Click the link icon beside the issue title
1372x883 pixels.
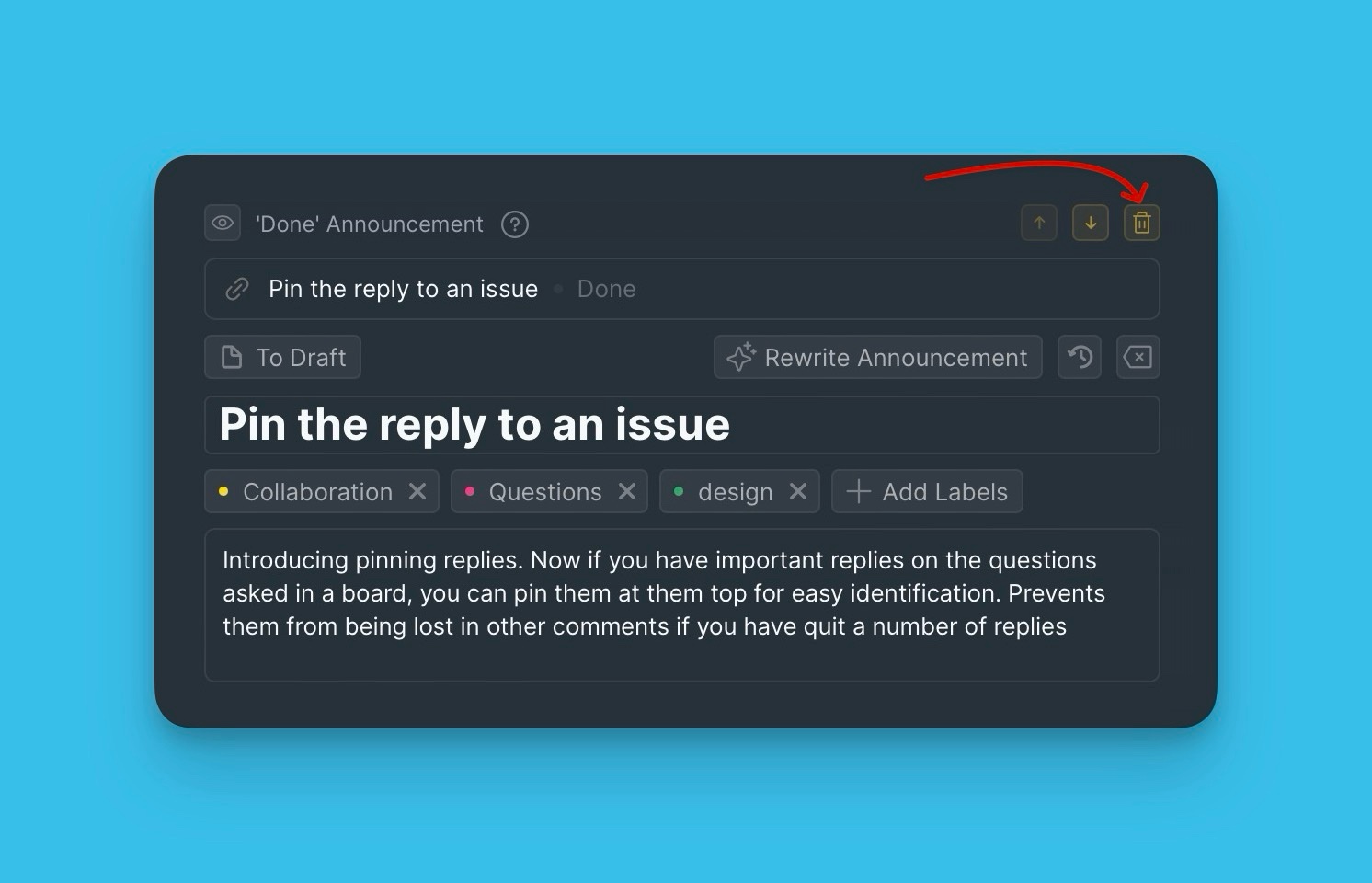(x=236, y=288)
